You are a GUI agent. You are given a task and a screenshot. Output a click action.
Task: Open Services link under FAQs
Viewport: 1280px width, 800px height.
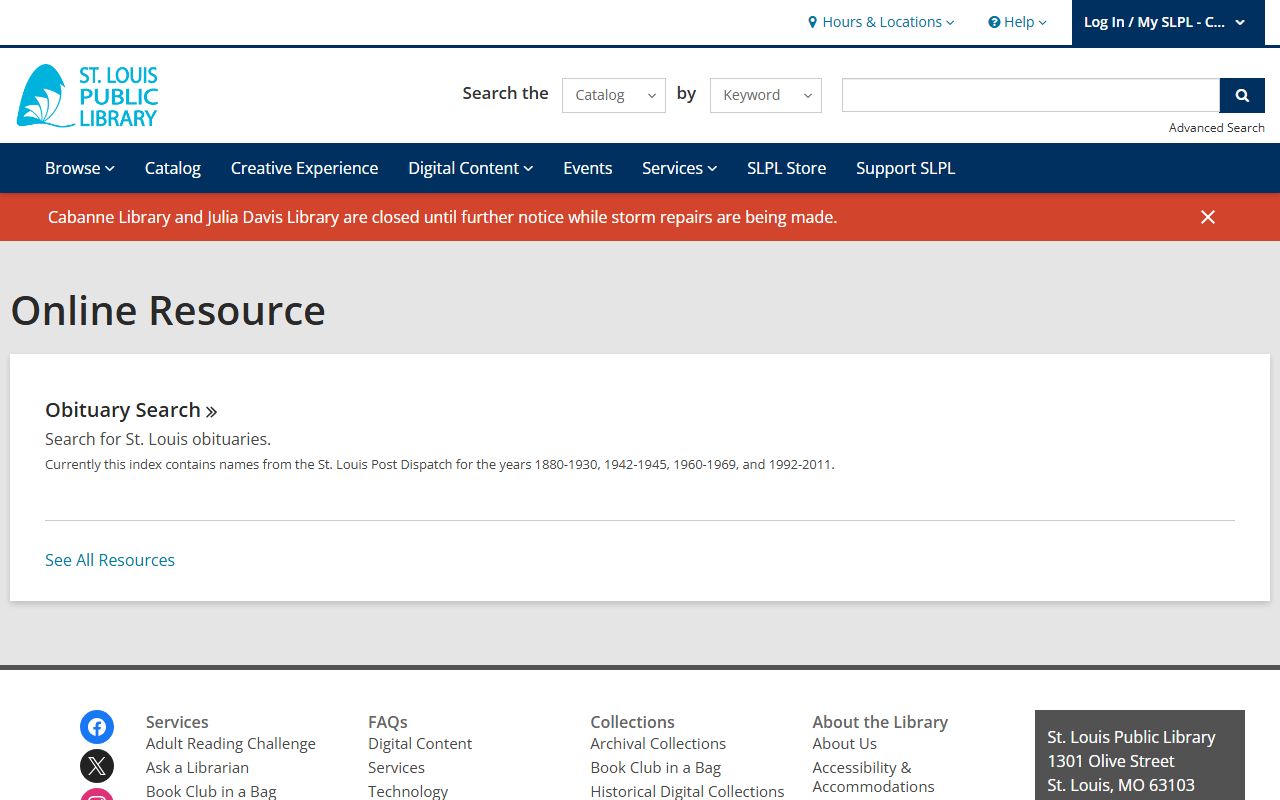(396, 767)
